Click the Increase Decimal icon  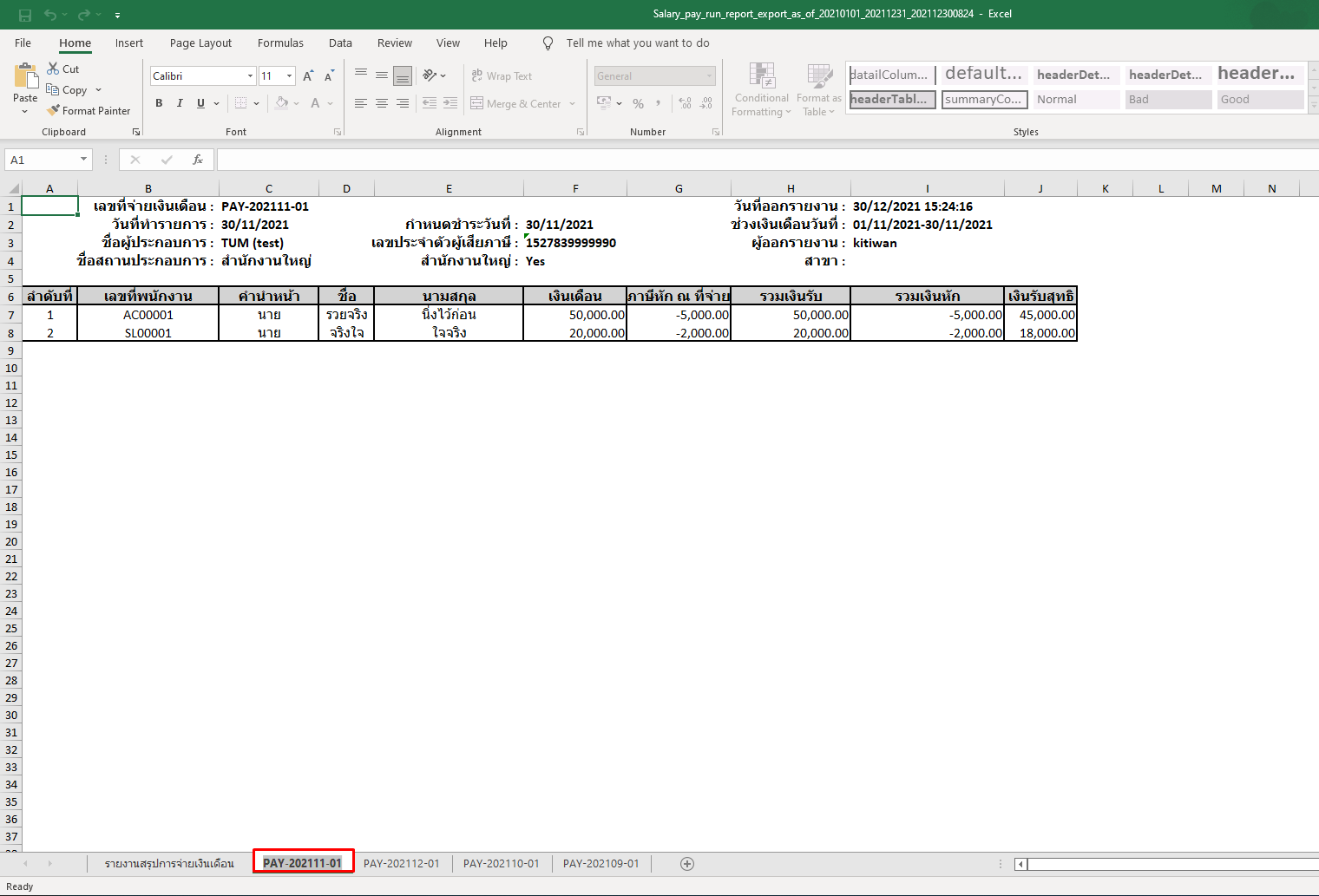685,103
